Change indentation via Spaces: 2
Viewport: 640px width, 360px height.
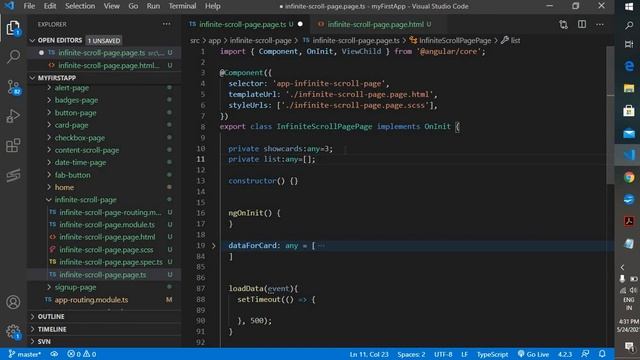pos(411,354)
